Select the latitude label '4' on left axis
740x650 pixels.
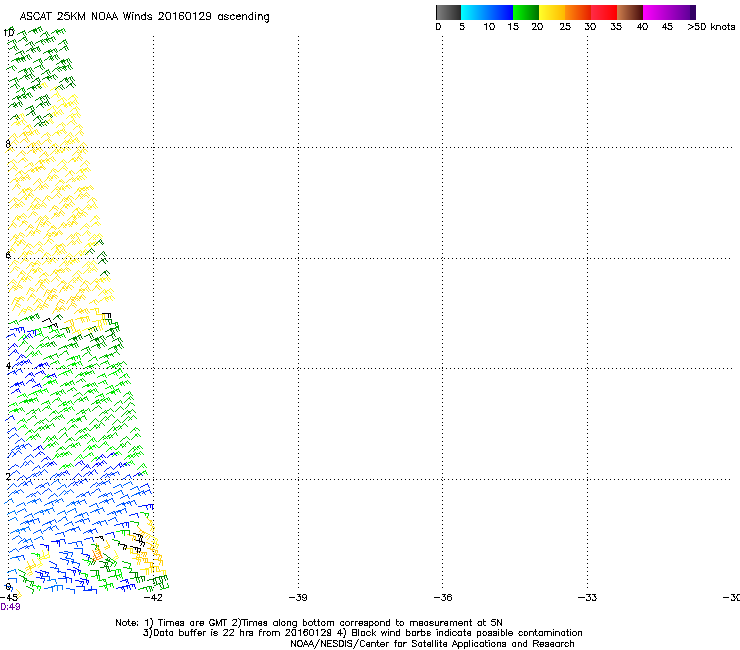point(8,366)
